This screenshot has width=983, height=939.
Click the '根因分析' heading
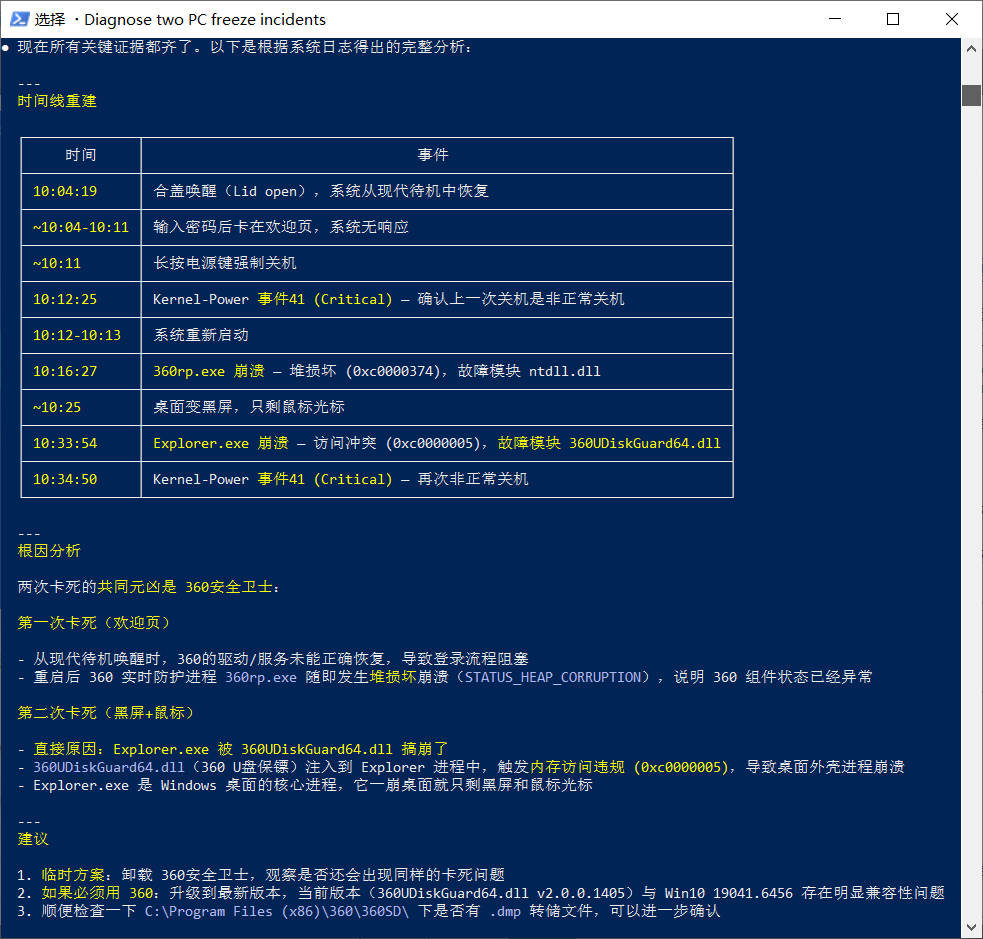[49, 551]
